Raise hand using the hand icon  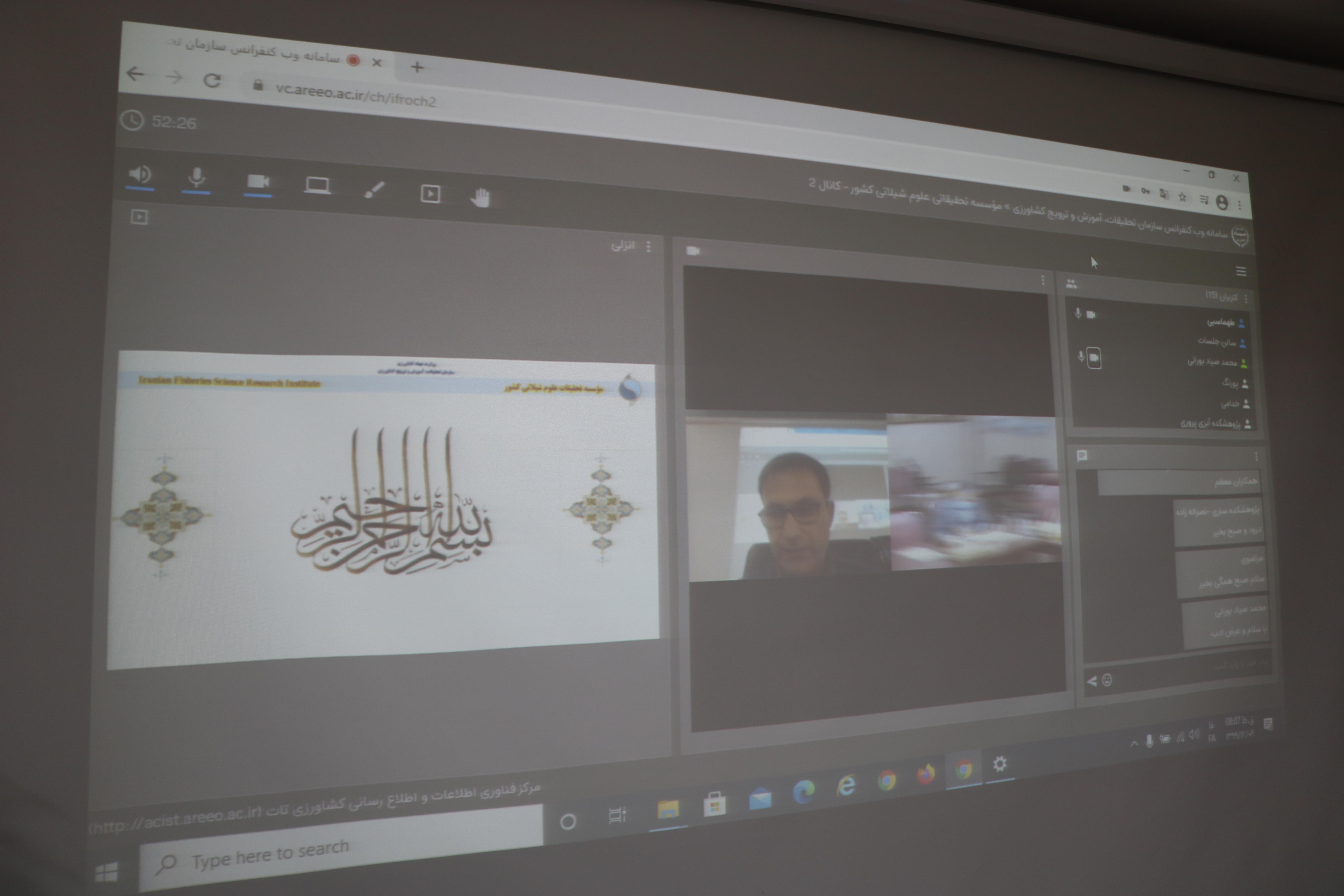481,198
